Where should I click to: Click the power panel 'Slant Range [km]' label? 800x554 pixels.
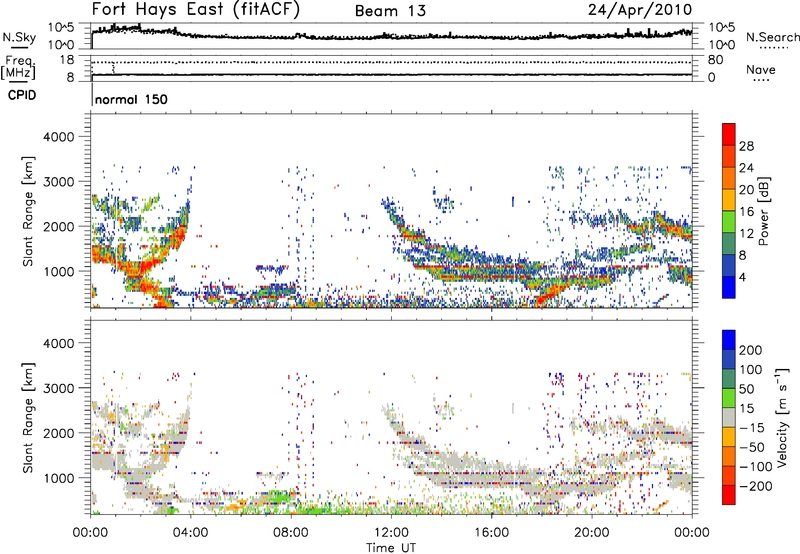pos(28,211)
